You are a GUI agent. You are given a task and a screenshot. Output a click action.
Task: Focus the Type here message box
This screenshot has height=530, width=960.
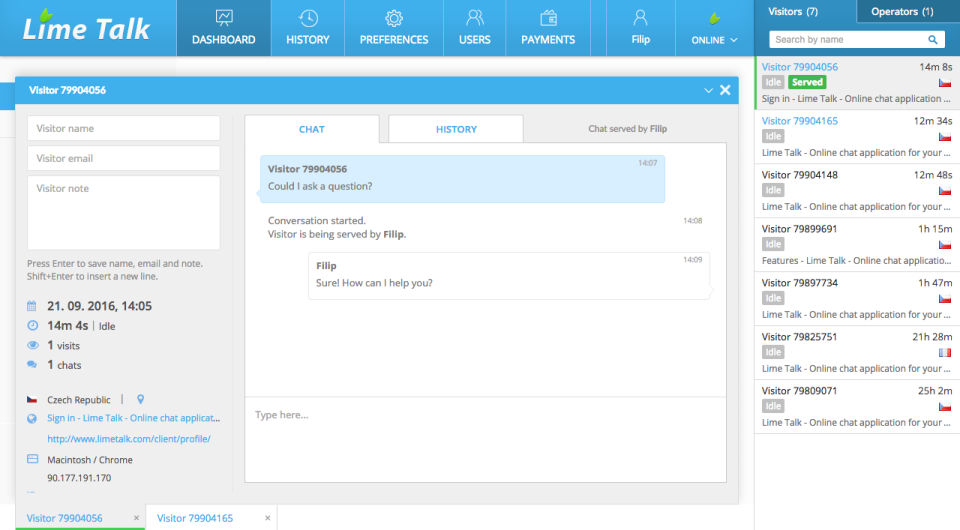[x=486, y=439]
